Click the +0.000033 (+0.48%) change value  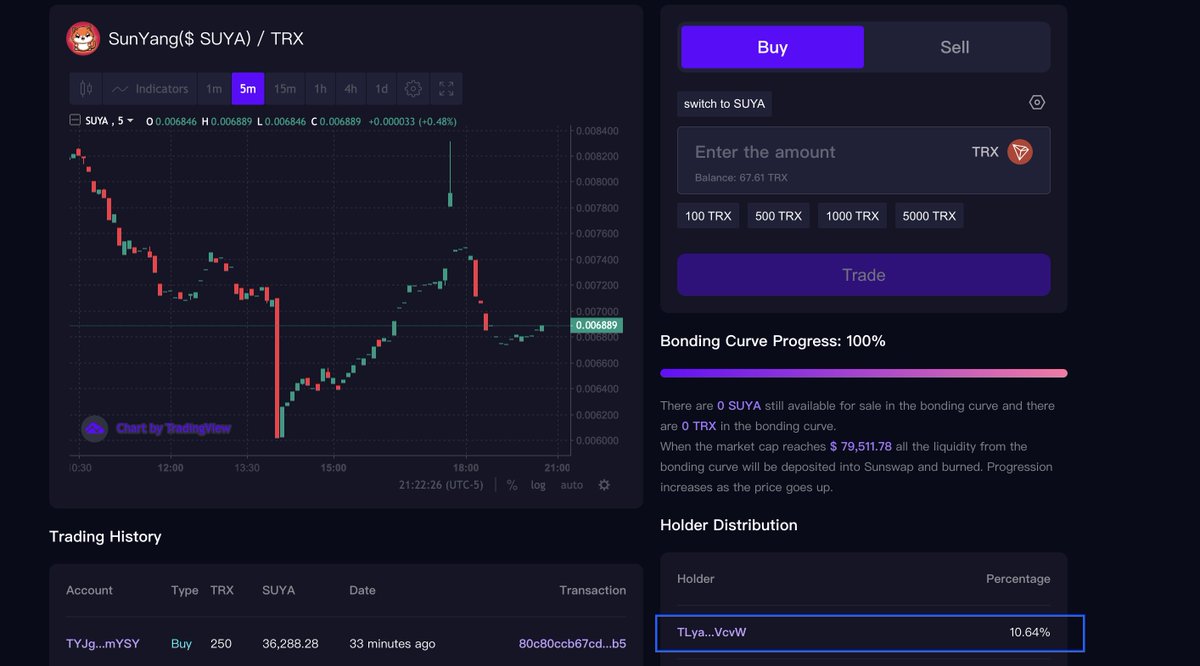coord(412,121)
